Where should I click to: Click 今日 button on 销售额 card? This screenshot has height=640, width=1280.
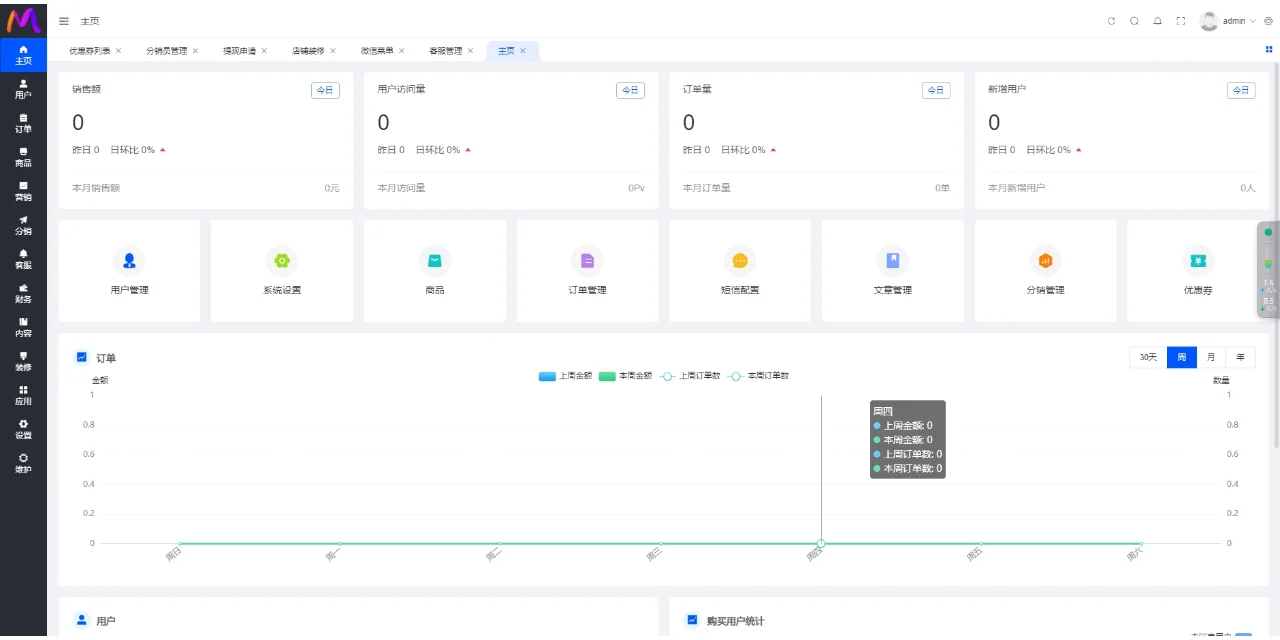click(325, 90)
